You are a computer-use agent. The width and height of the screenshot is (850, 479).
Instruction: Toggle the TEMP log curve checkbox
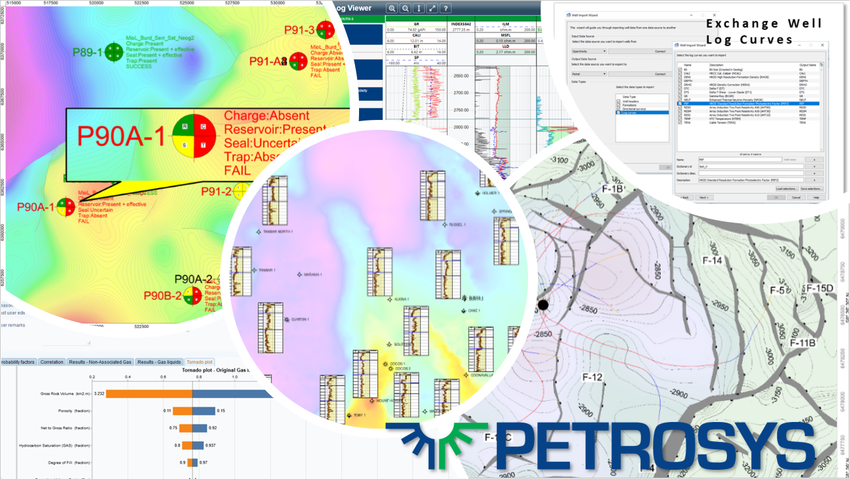click(680, 119)
